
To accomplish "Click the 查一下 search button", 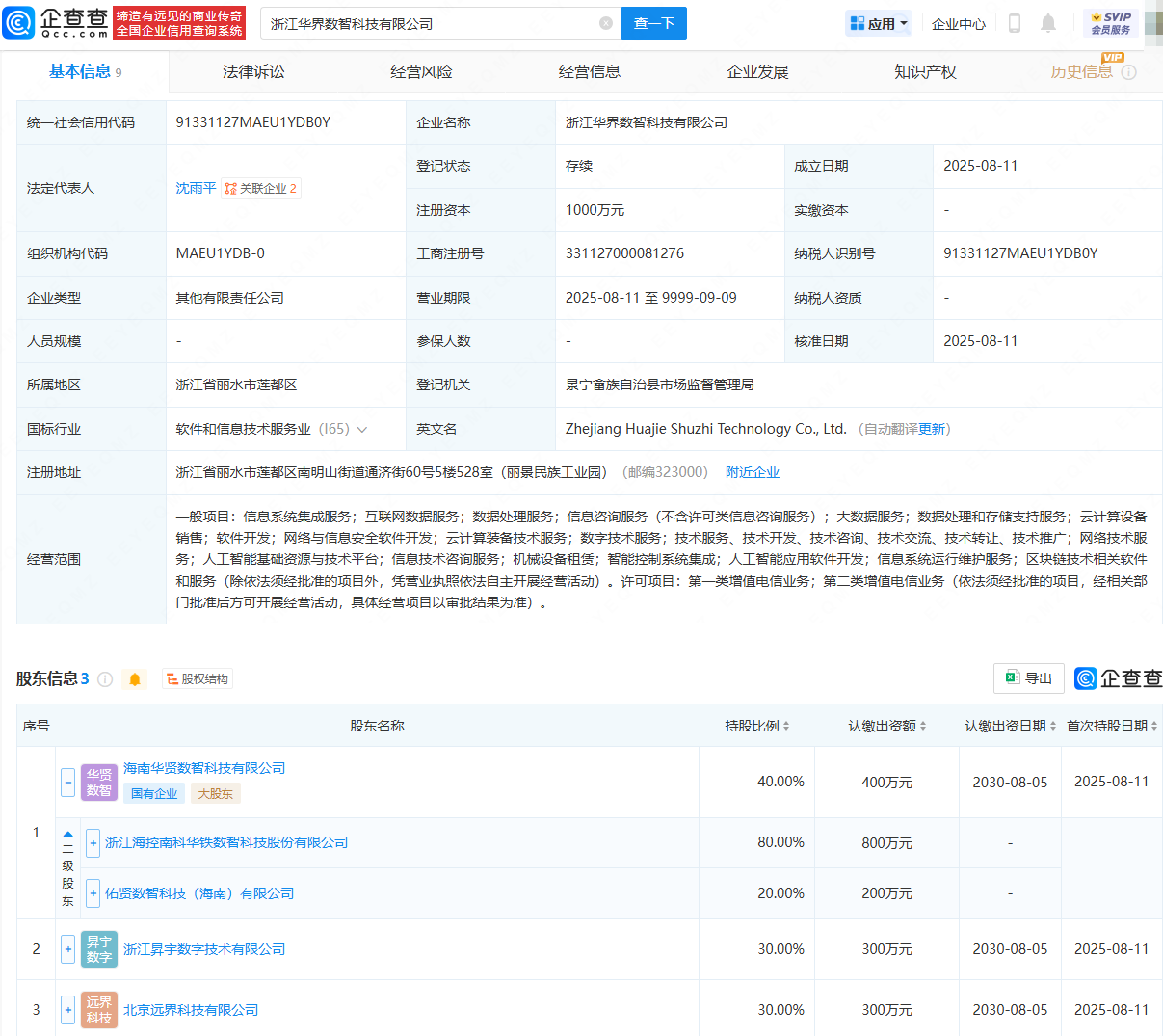I will click(654, 23).
